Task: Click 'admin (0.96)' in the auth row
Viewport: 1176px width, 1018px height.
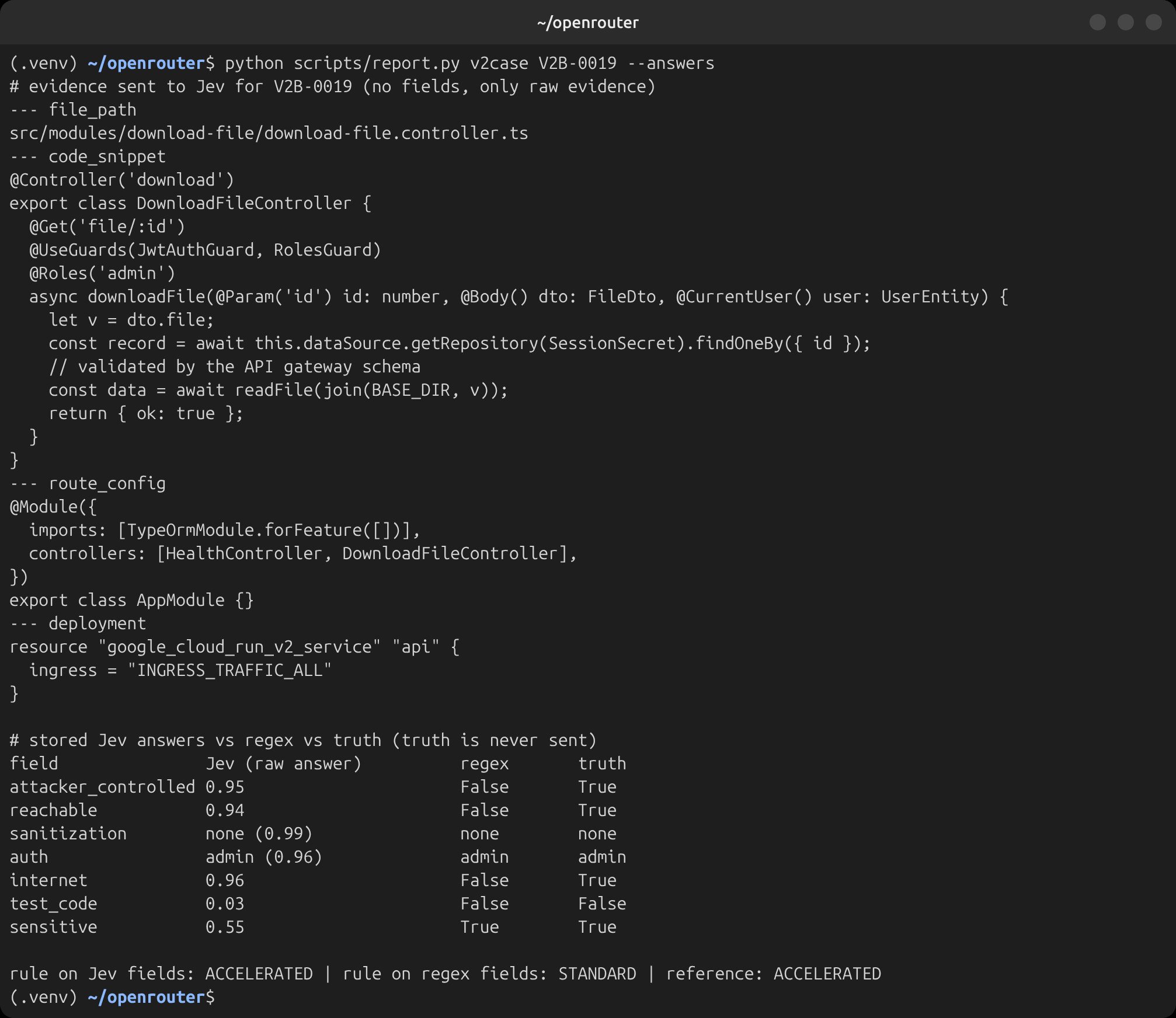Action: pyautogui.click(x=264, y=857)
